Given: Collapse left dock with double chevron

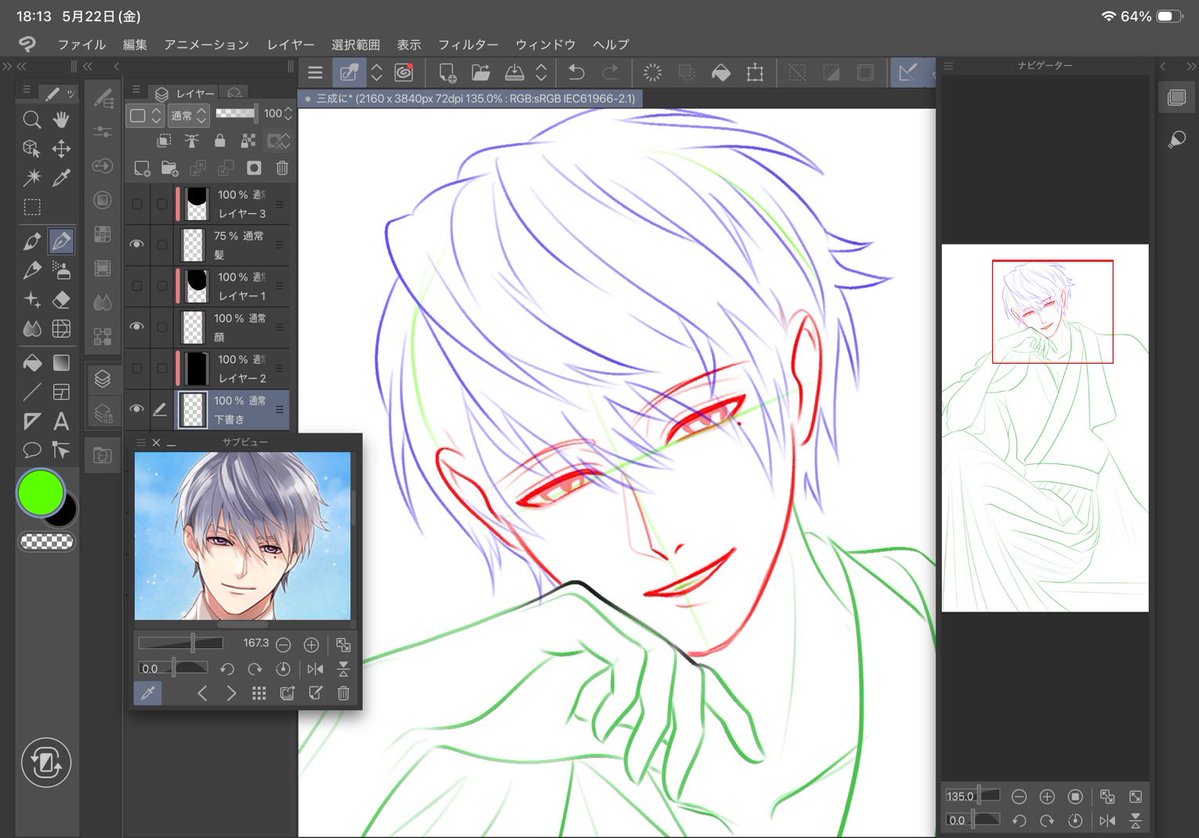Looking at the screenshot, I should (x=21, y=67).
